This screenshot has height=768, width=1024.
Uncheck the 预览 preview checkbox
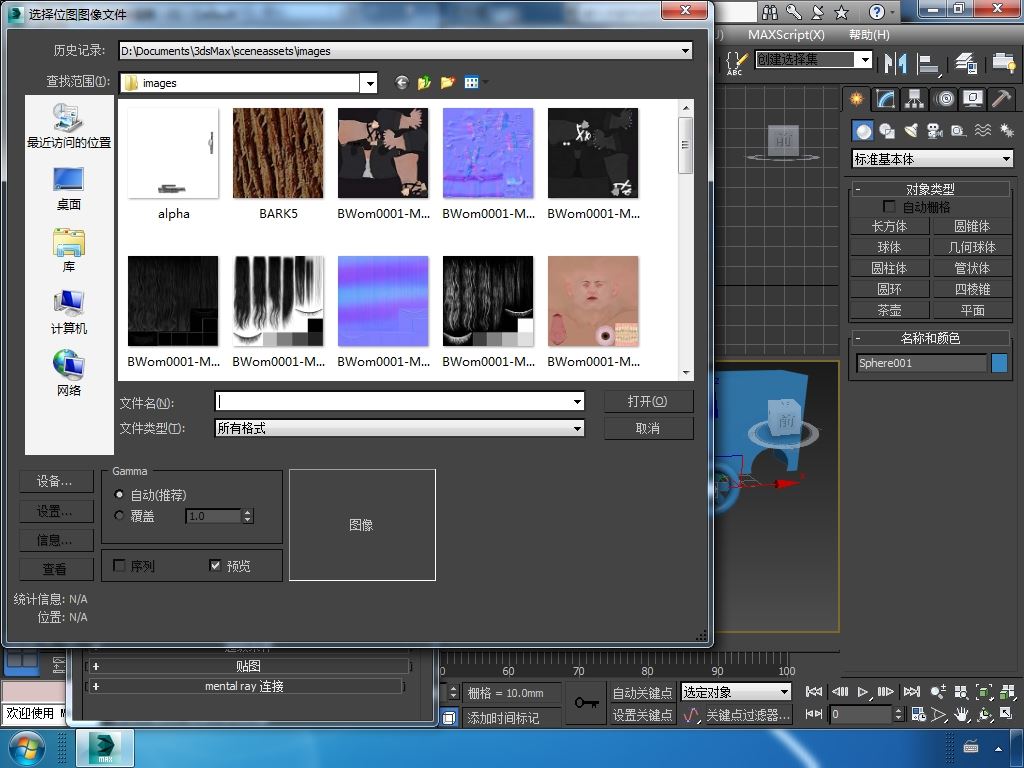(215, 565)
